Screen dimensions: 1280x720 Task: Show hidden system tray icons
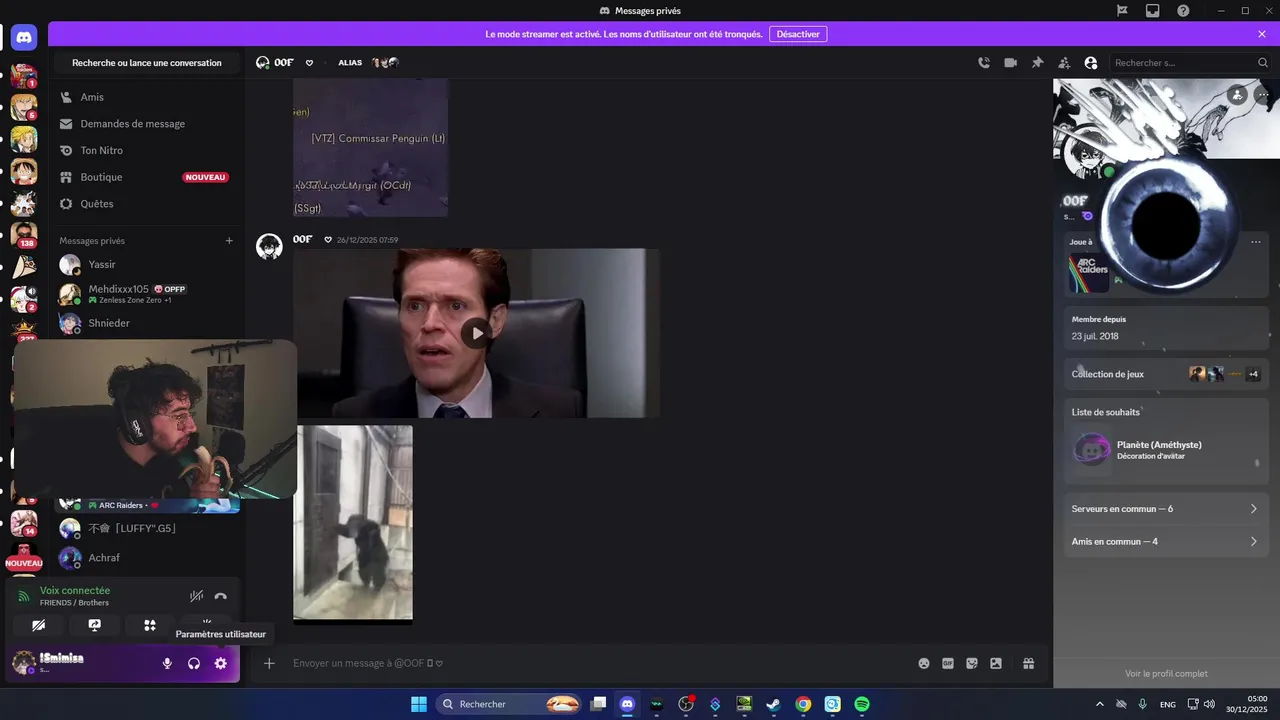tap(1100, 704)
